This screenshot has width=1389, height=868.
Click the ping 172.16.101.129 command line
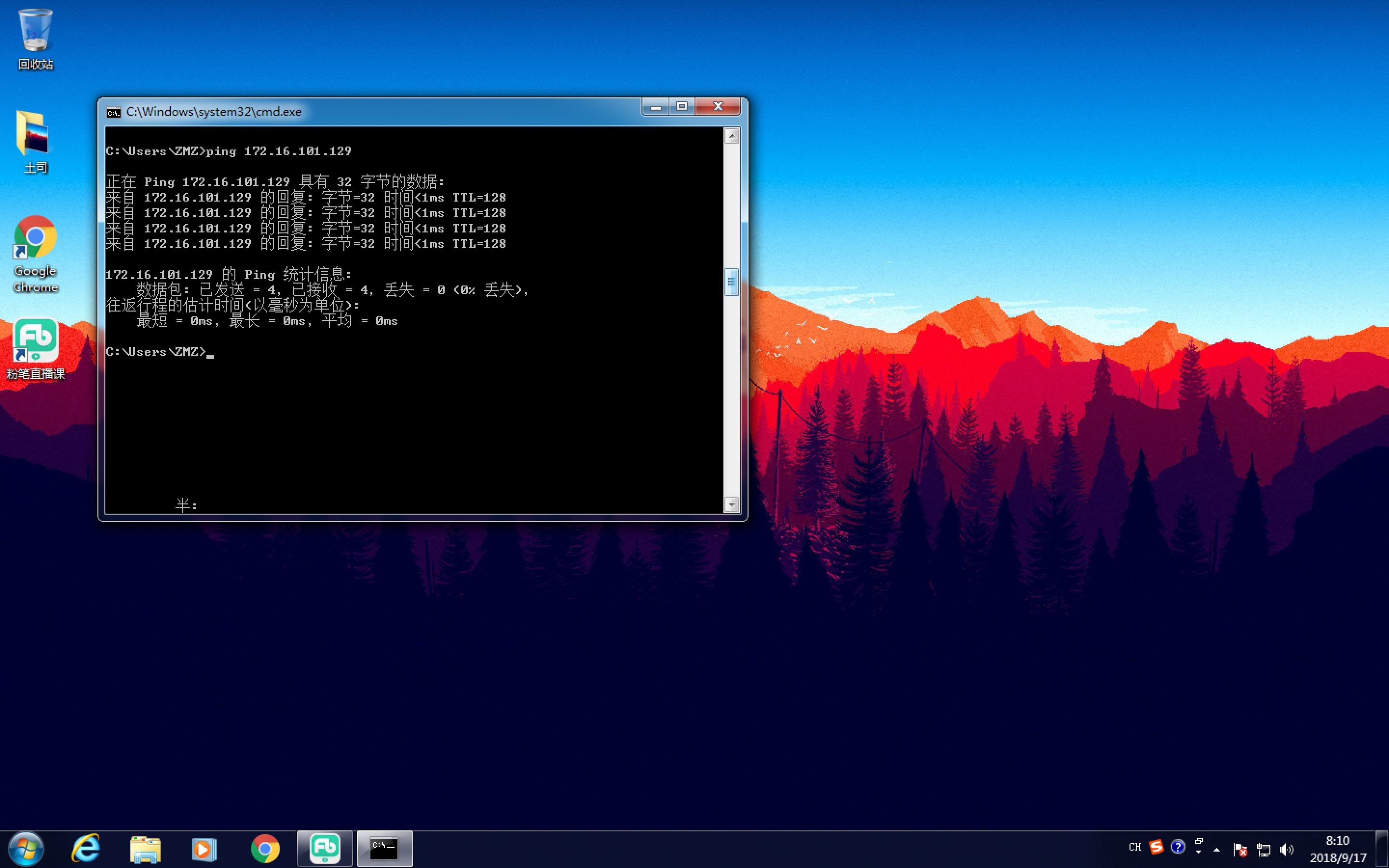[x=229, y=151]
